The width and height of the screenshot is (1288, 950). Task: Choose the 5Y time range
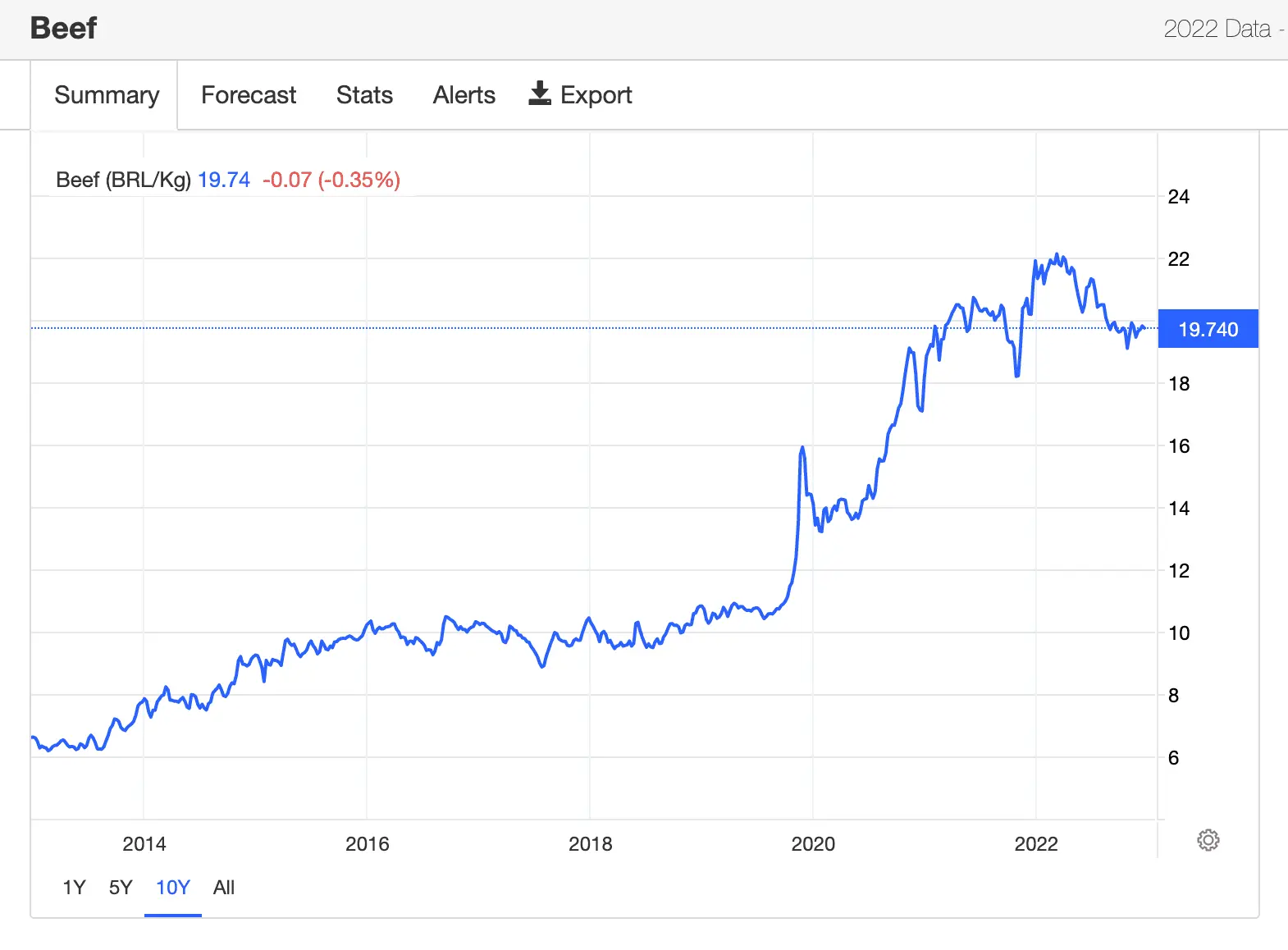tap(121, 888)
